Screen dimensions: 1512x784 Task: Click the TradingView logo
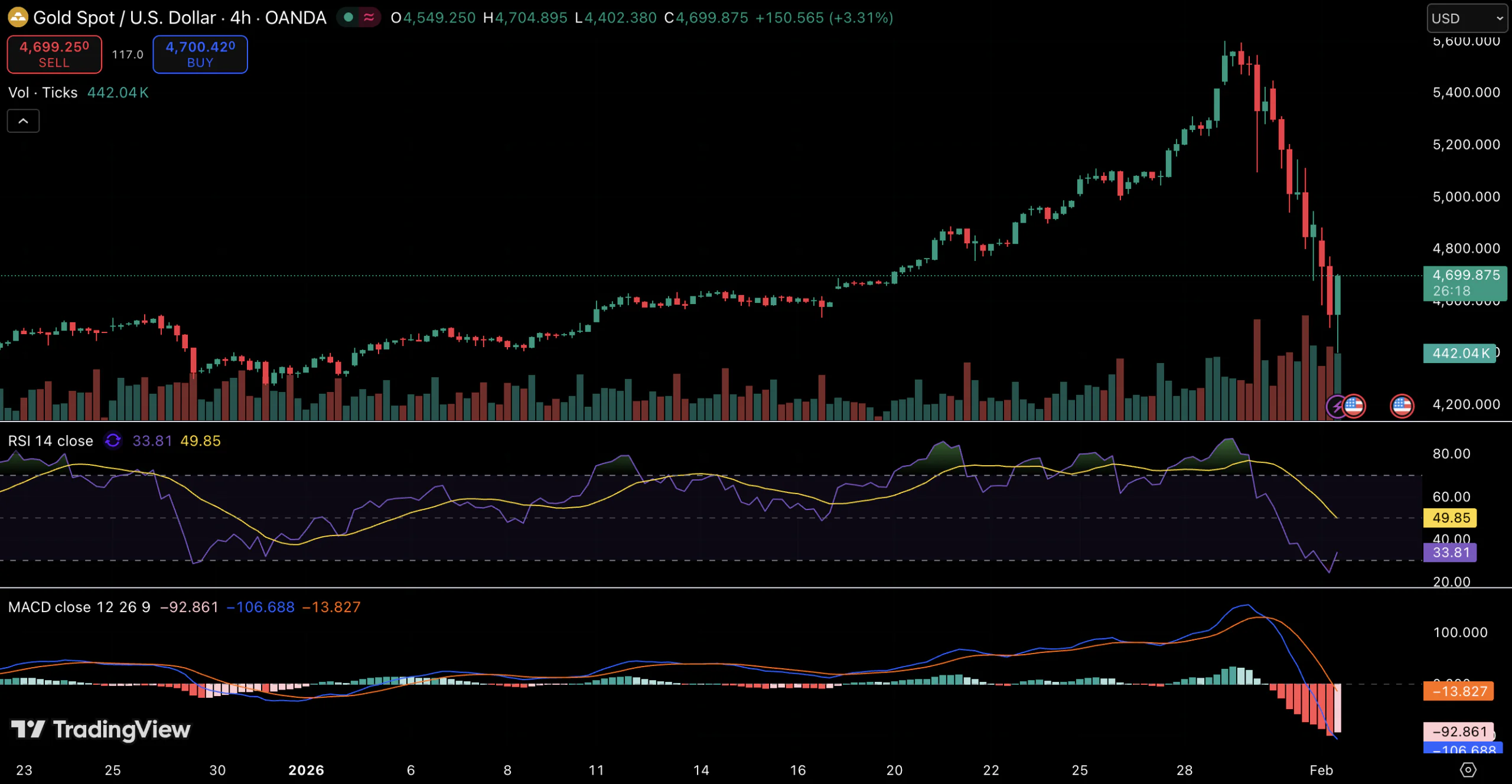[x=101, y=730]
